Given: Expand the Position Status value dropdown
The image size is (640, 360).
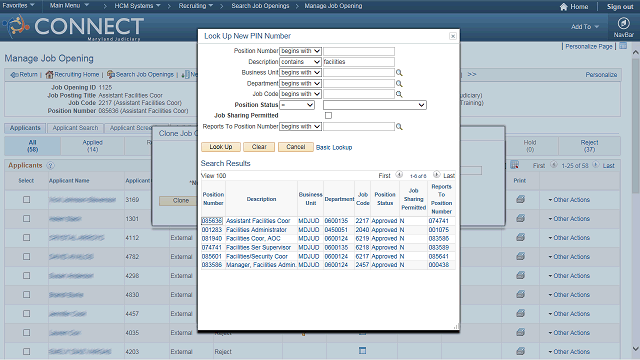Looking at the screenshot, I should pyautogui.click(x=375, y=105).
